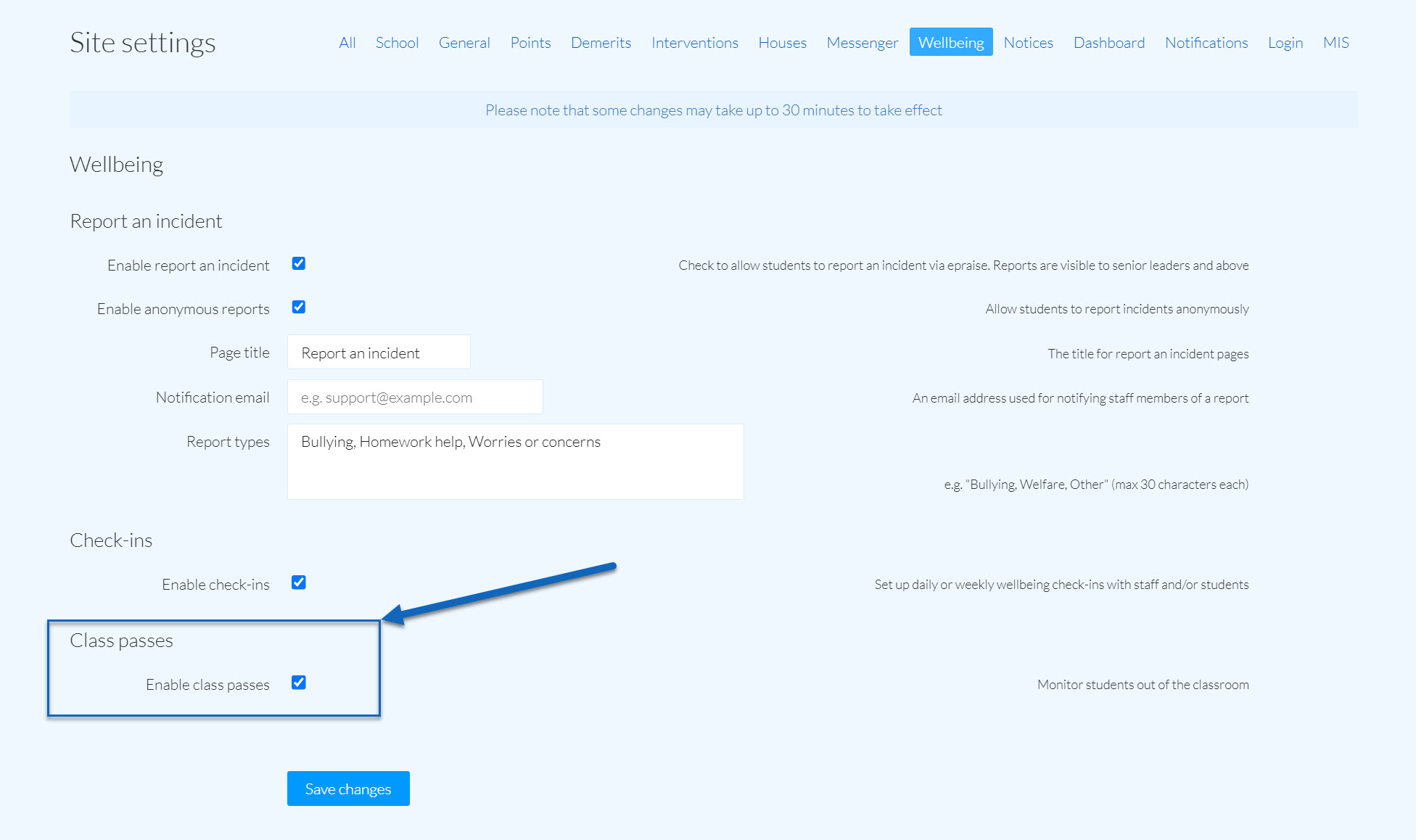Click 'Monitor students out of the classroom' text
Screen dimensions: 1416x840
1143,685
